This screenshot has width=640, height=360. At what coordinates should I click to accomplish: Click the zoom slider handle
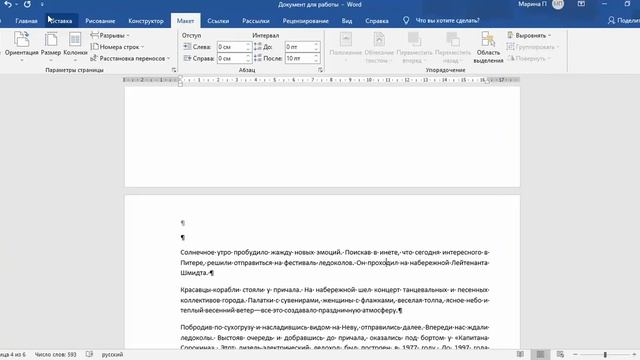(605, 354)
